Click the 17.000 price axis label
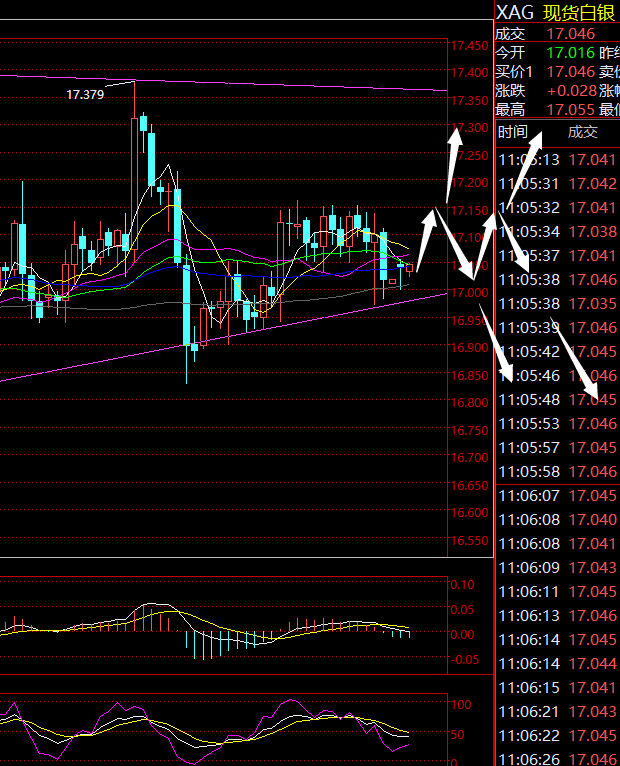The height and width of the screenshot is (766, 620). (469, 293)
